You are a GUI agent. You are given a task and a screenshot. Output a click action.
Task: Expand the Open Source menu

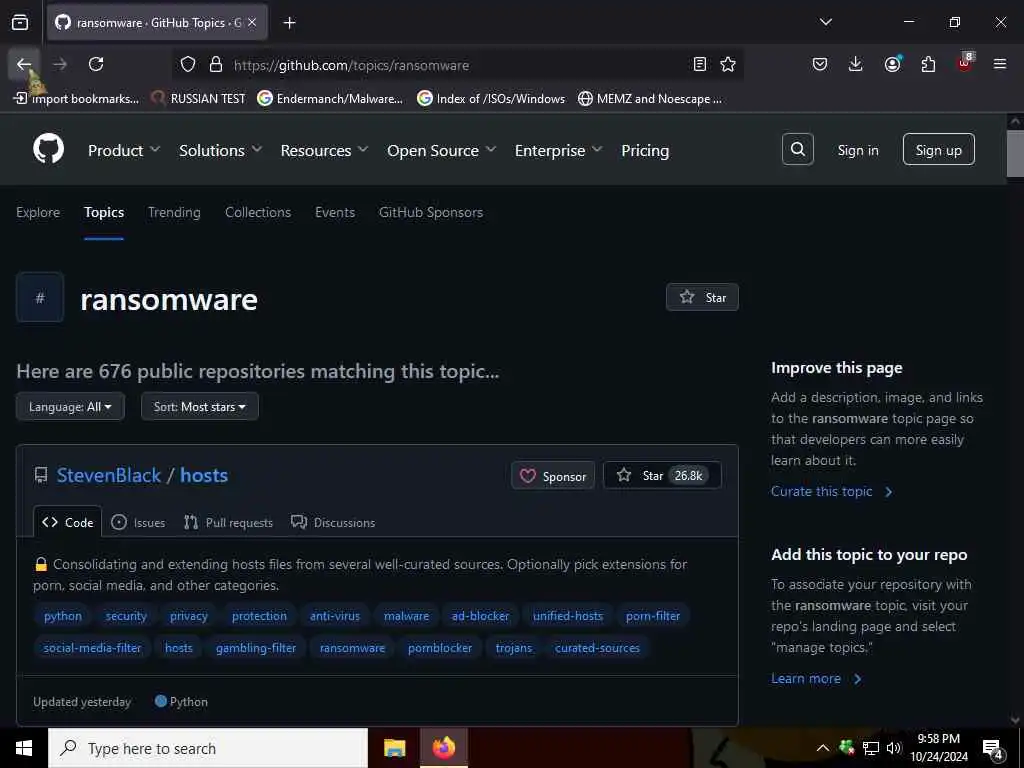click(441, 150)
